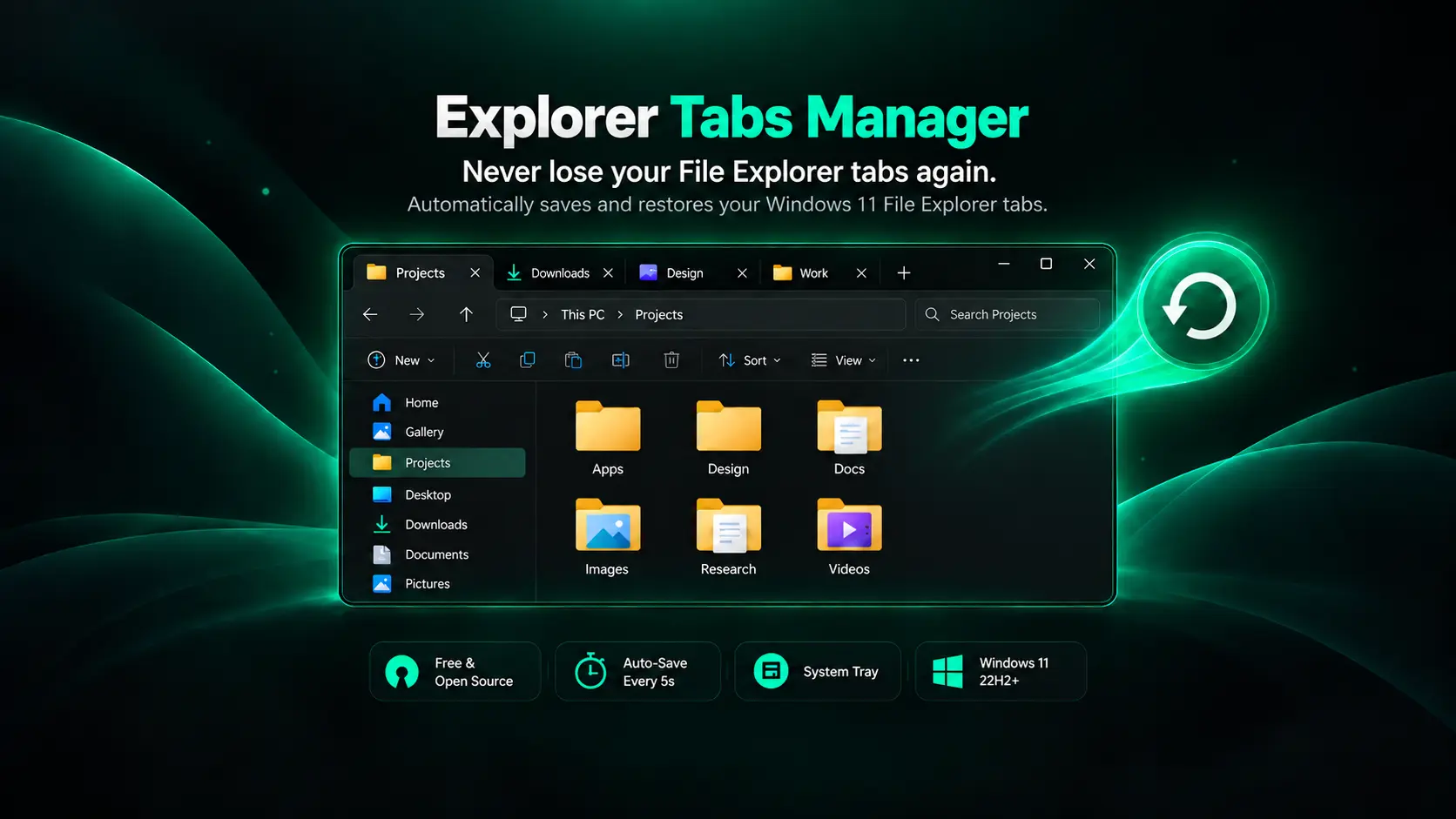Click the Copy icon in toolbar
The image size is (1456, 819).
pos(528,360)
